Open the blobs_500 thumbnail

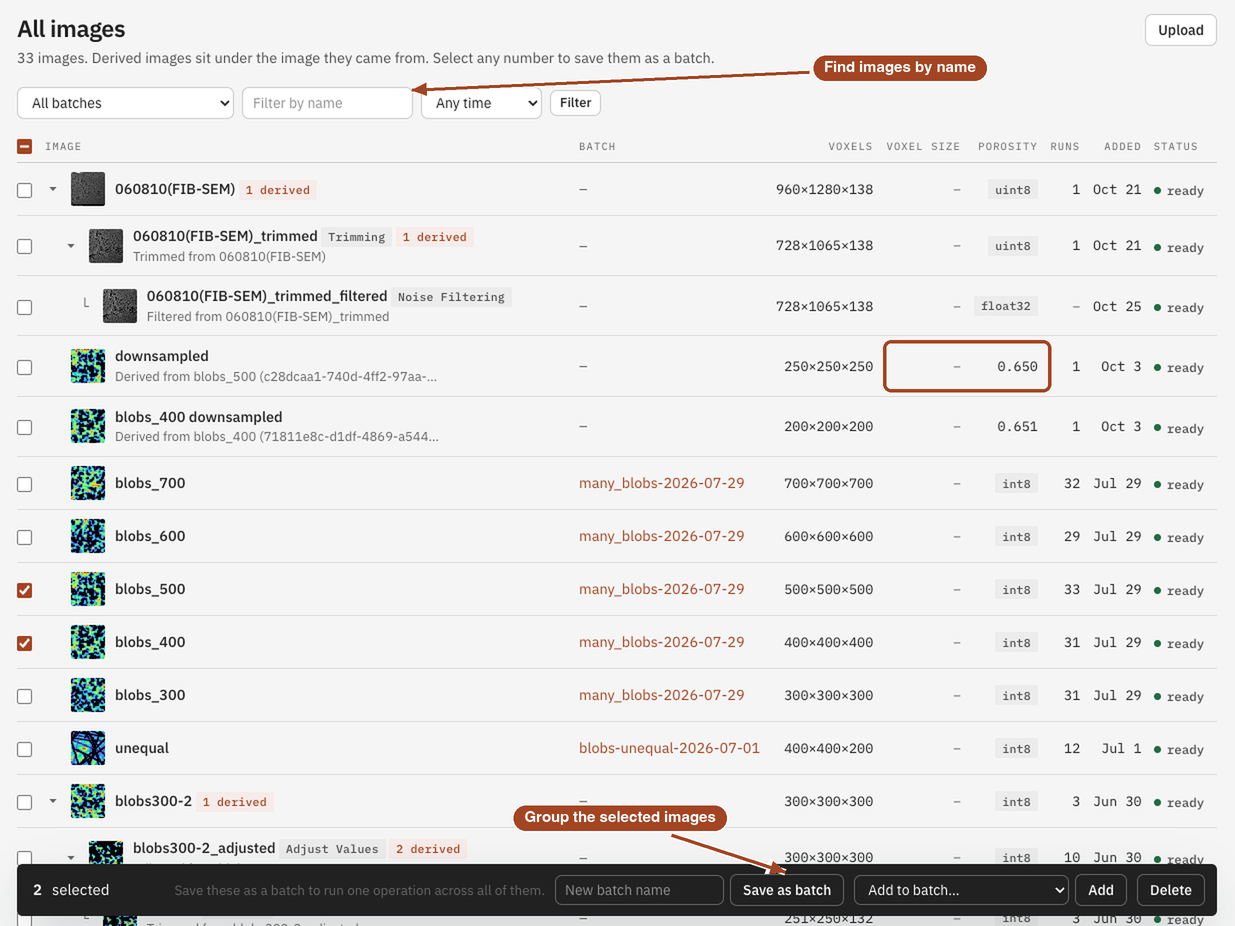pos(88,589)
